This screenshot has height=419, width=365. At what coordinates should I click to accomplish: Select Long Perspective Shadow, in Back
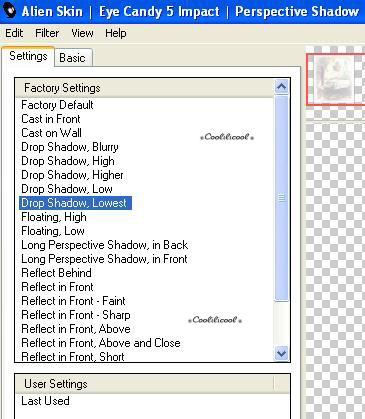(104, 245)
